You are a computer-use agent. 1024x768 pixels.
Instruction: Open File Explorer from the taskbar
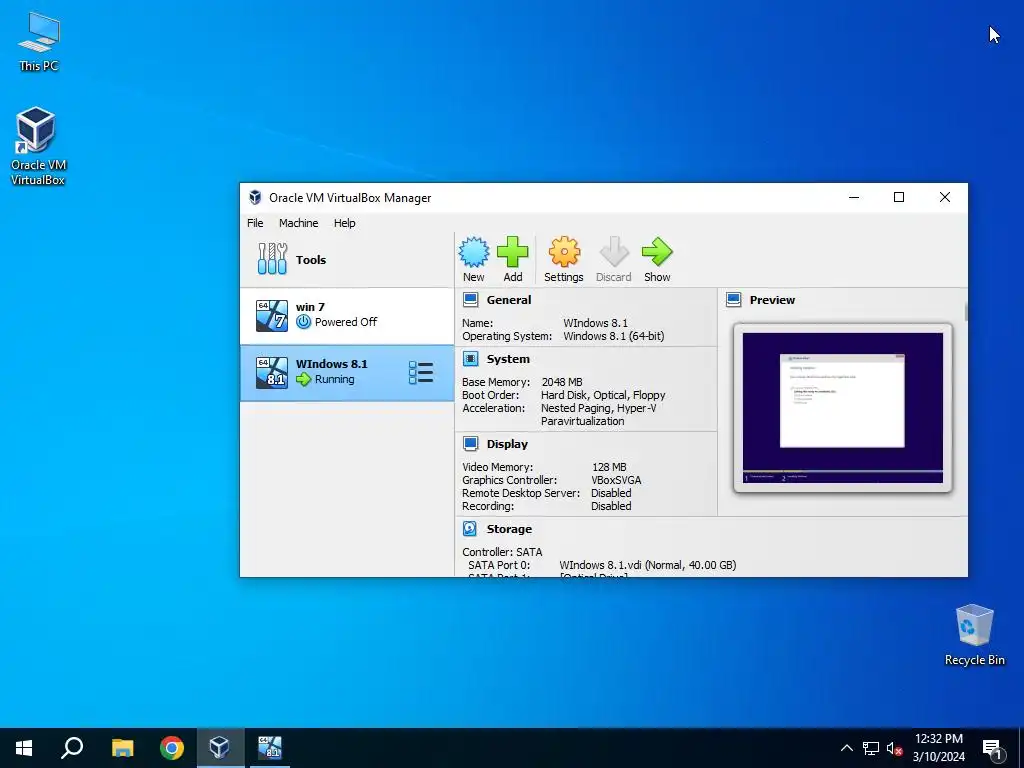122,748
